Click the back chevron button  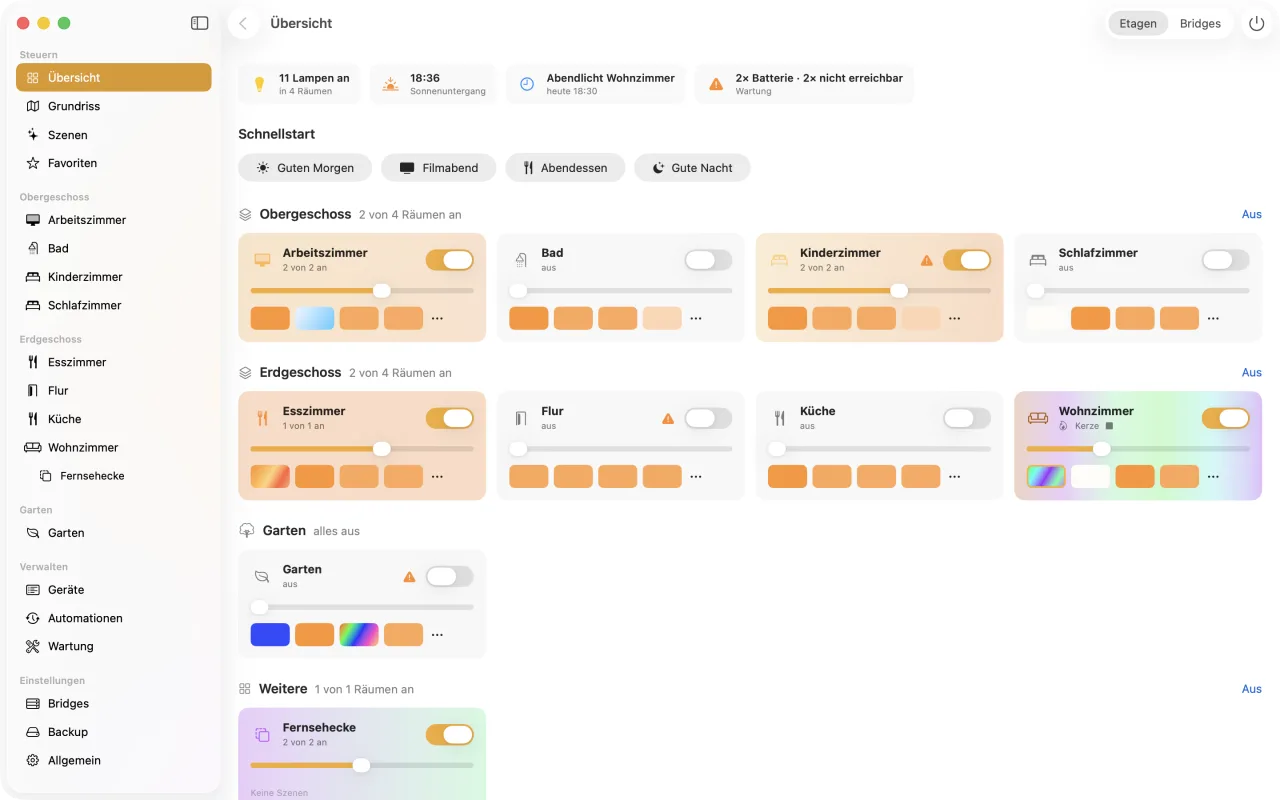pos(243,23)
